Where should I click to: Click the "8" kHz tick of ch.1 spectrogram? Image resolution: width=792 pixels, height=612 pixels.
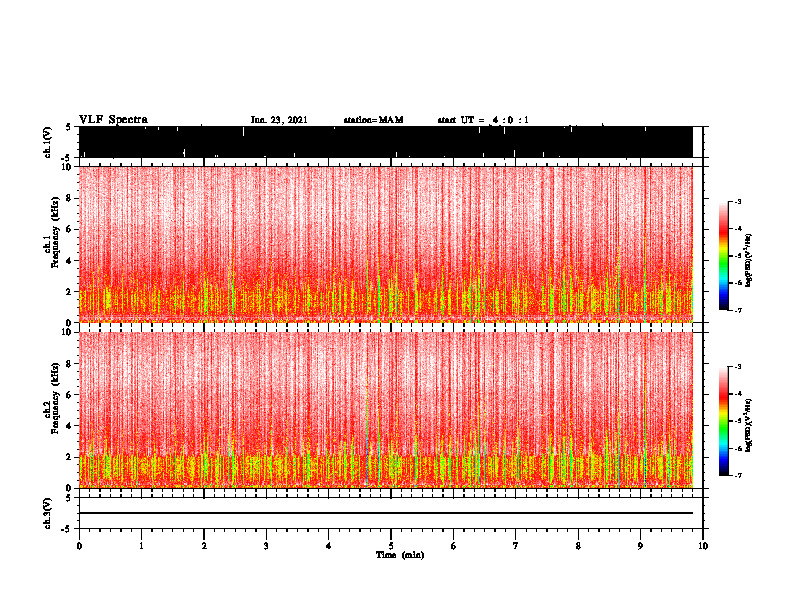70,198
